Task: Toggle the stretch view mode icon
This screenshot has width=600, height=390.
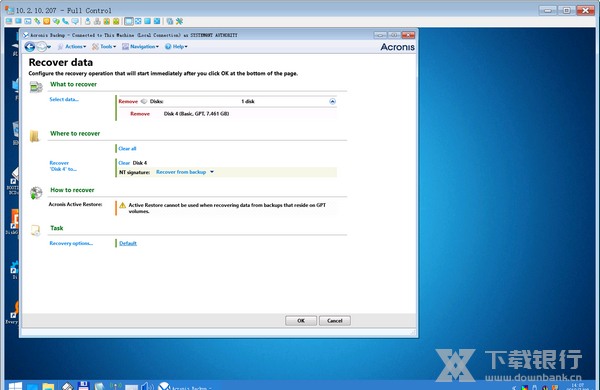Action: 138,21
